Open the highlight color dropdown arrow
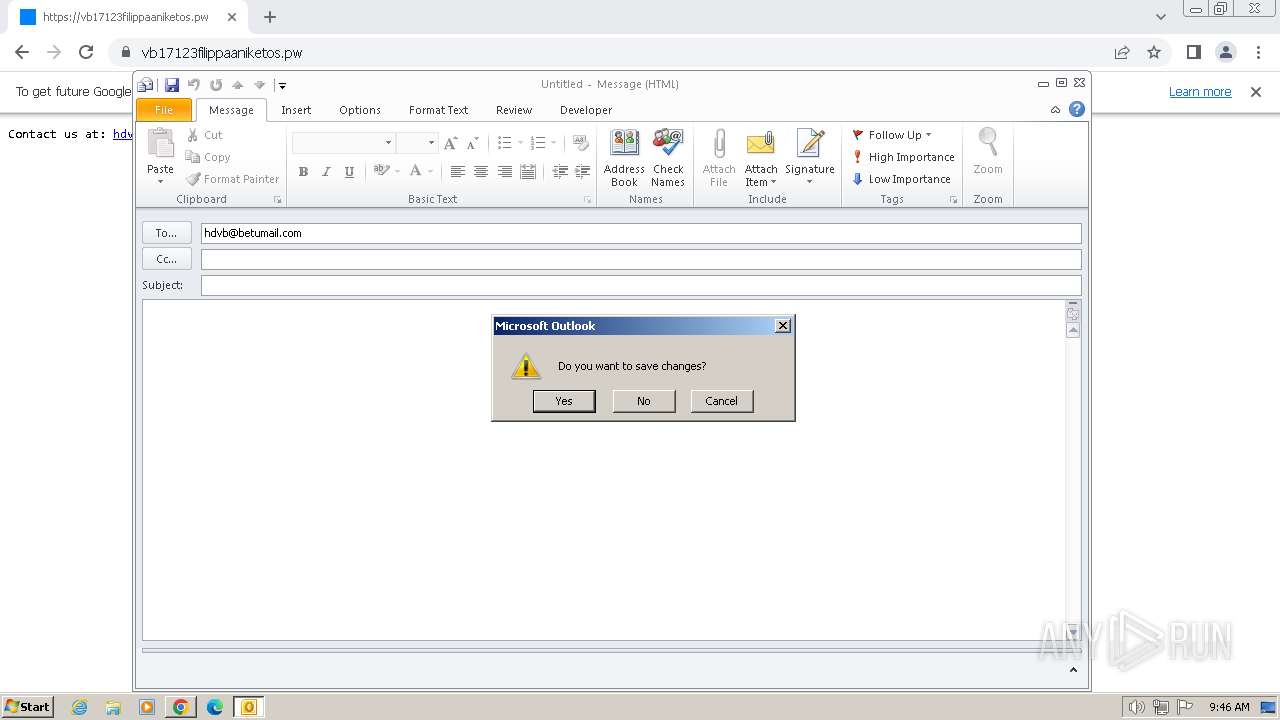The width and height of the screenshot is (1280, 720). [x=397, y=172]
